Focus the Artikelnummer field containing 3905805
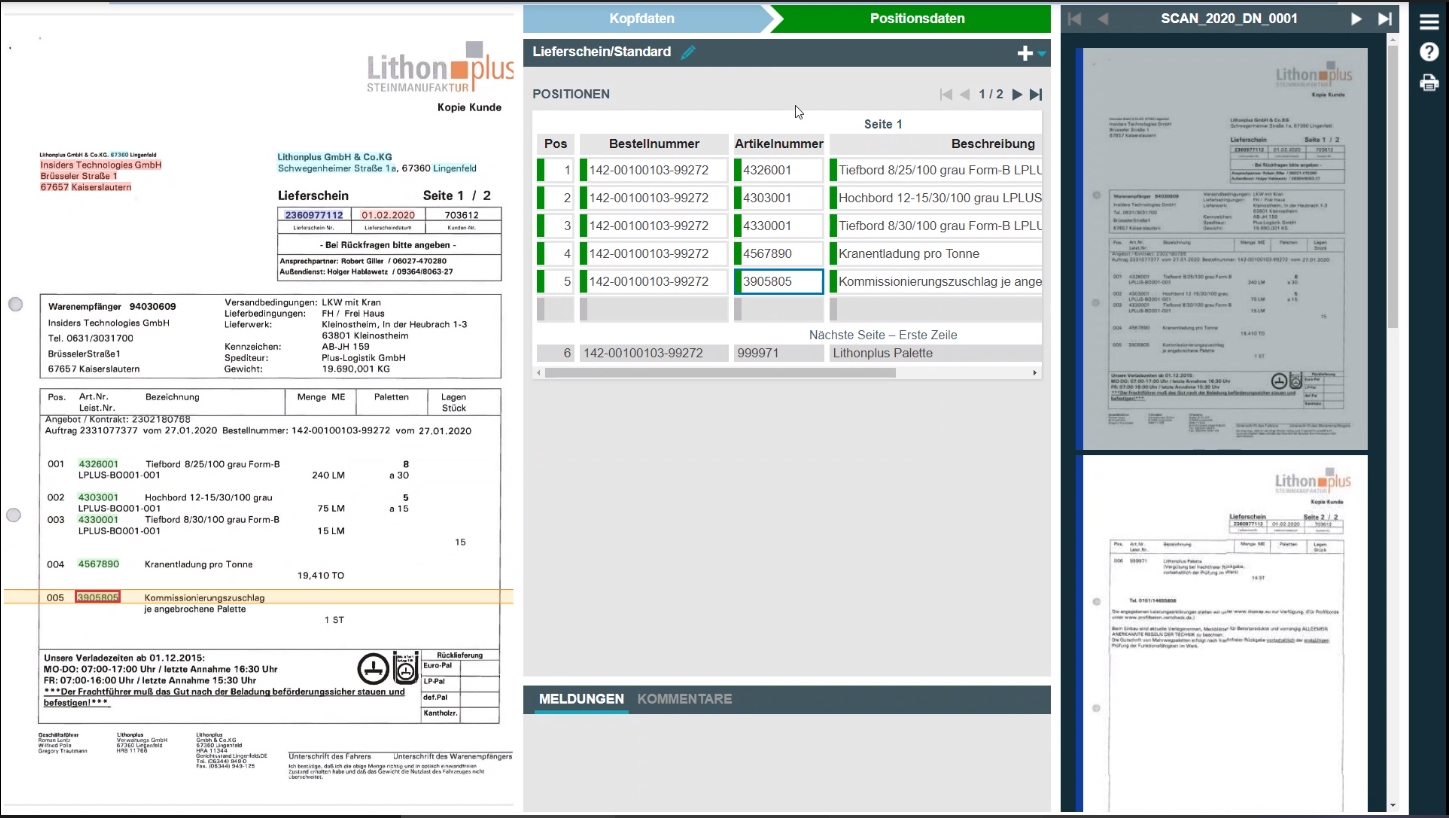This screenshot has width=1449, height=818. point(779,282)
